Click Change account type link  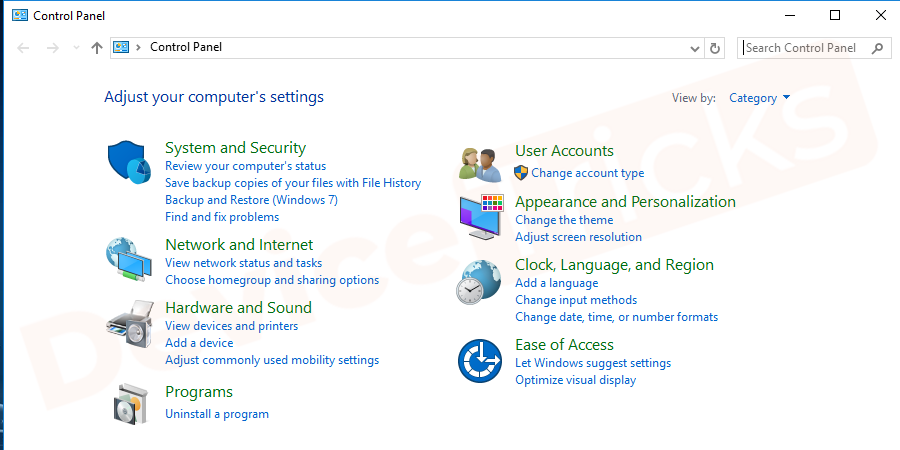point(587,173)
